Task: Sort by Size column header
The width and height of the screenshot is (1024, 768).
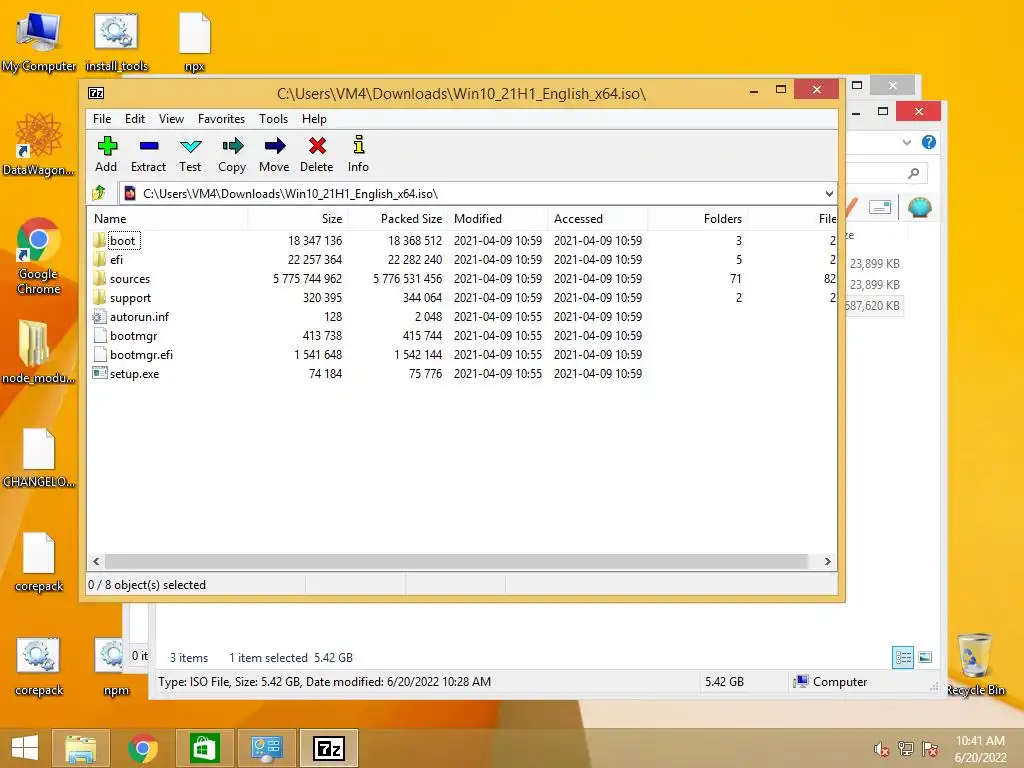Action: click(297, 219)
